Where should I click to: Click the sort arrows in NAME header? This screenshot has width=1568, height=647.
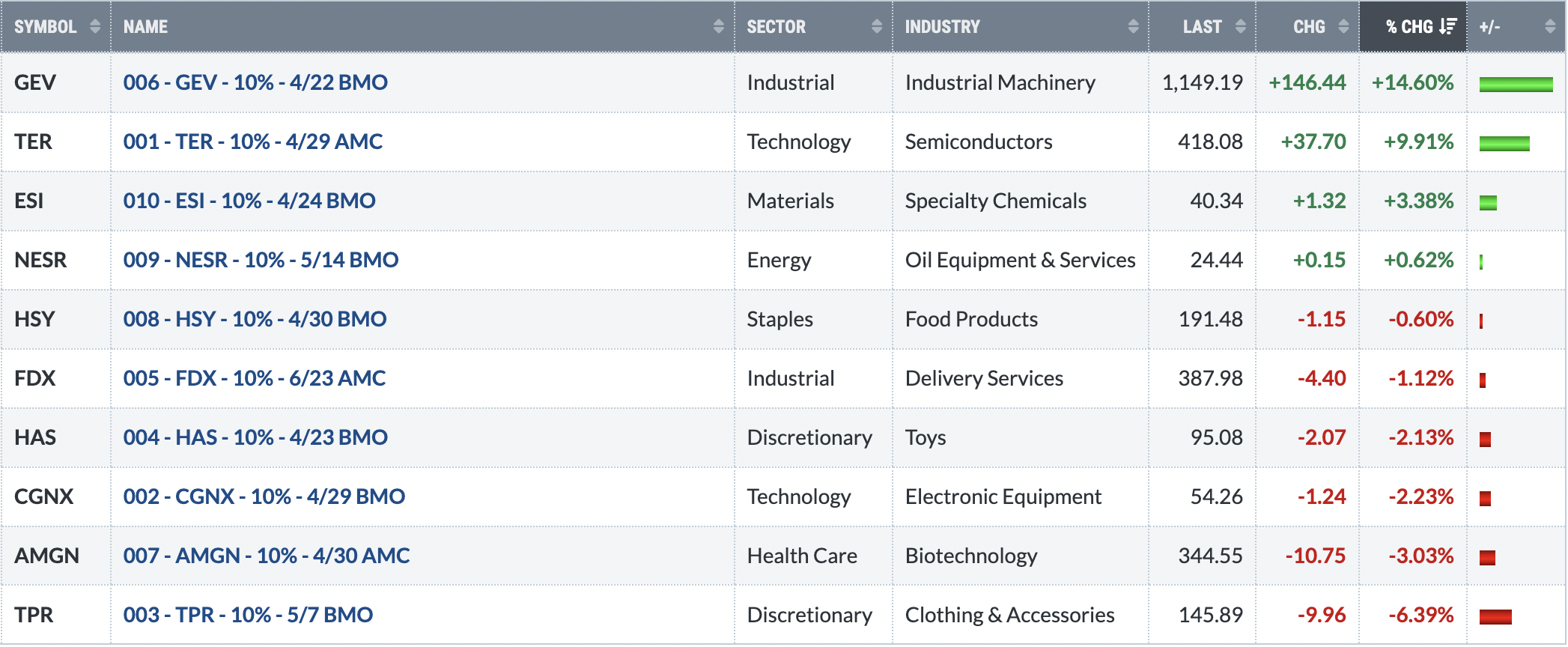pyautogui.click(x=718, y=27)
